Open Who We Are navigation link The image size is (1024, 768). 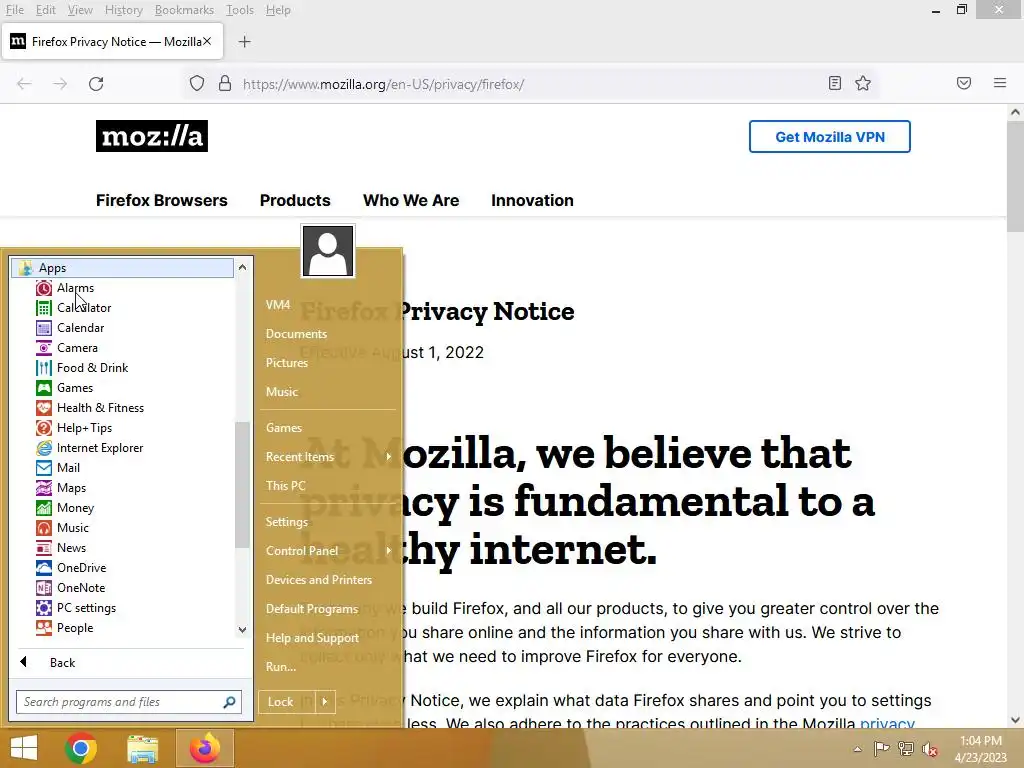[x=411, y=200]
